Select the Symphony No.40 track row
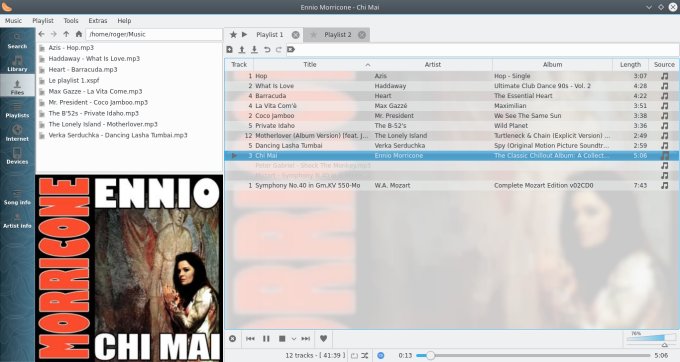Screen dimensions: 680x362 point(451,186)
